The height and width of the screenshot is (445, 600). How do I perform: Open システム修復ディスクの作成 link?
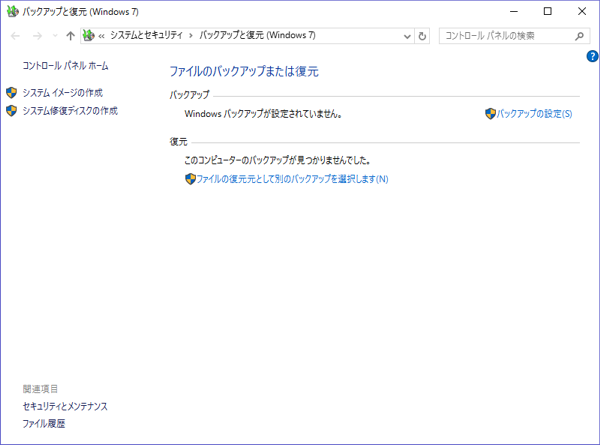click(70, 111)
